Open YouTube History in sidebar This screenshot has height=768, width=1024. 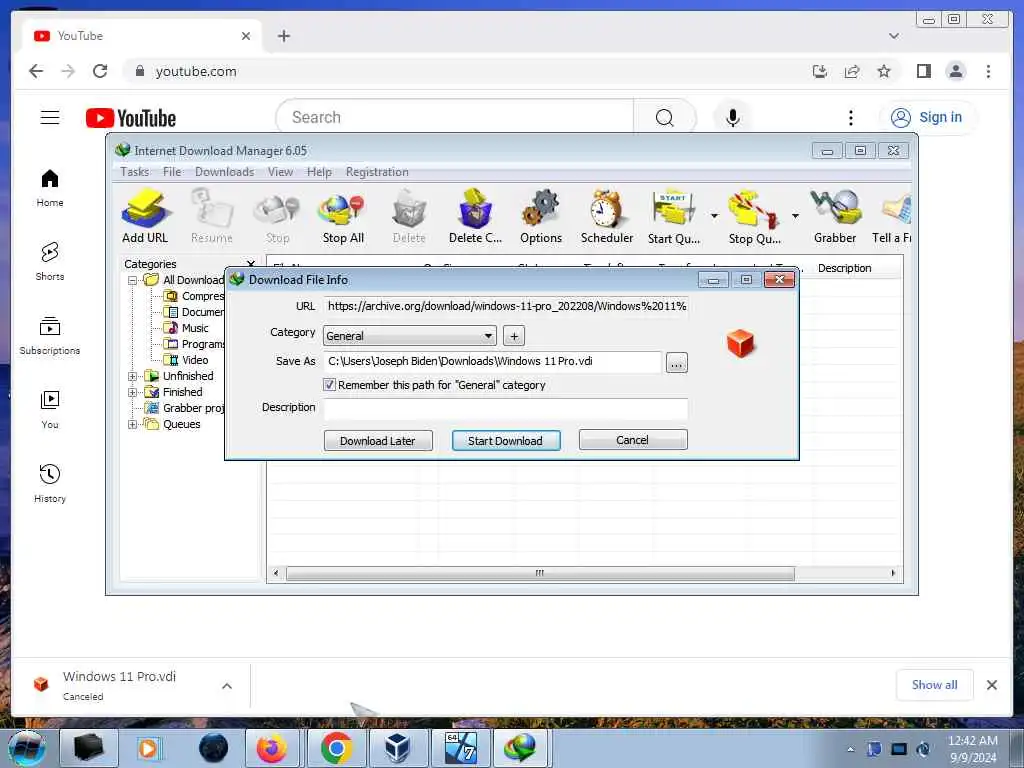50,483
